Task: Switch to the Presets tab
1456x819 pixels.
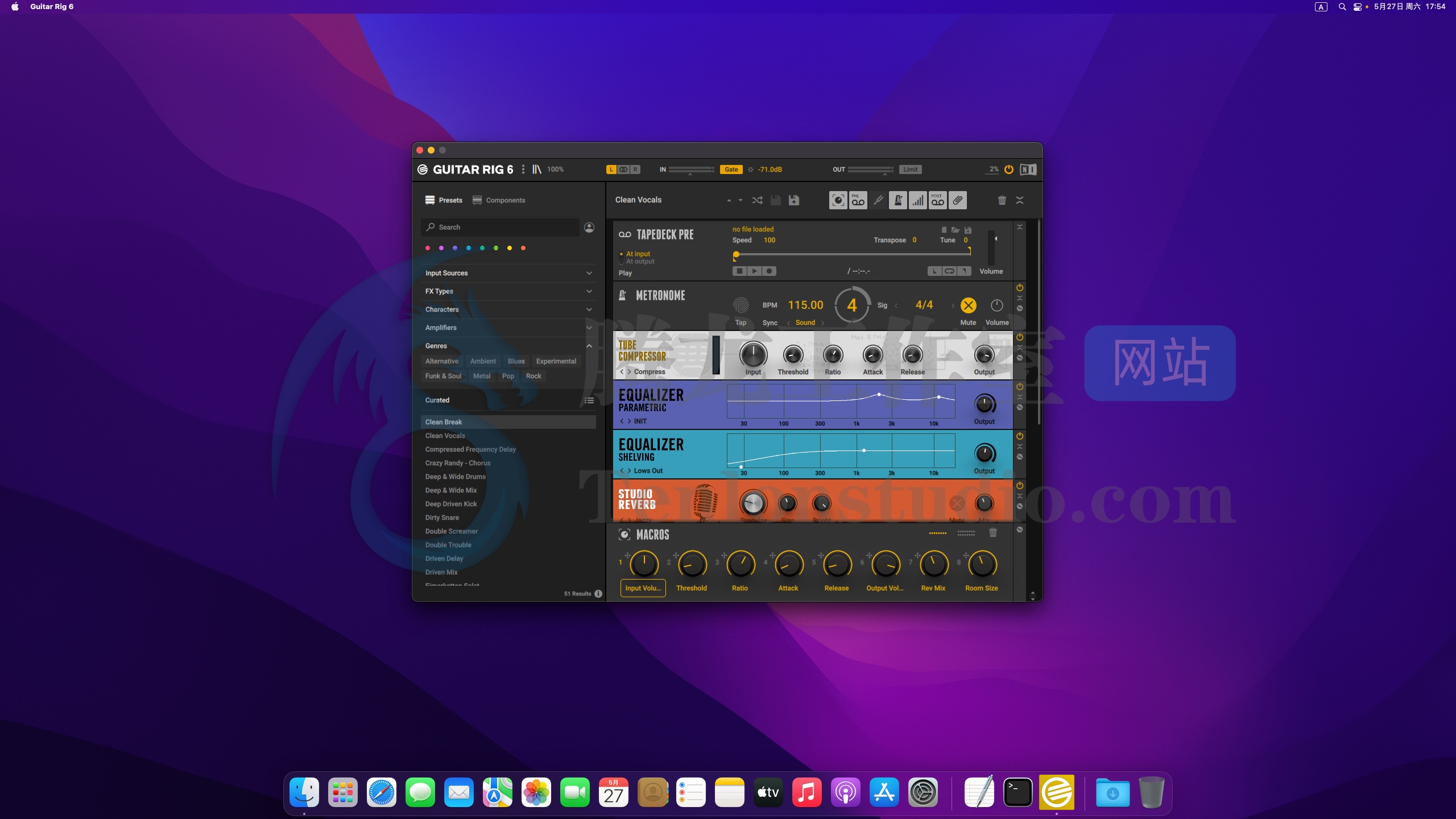Action: point(444,200)
